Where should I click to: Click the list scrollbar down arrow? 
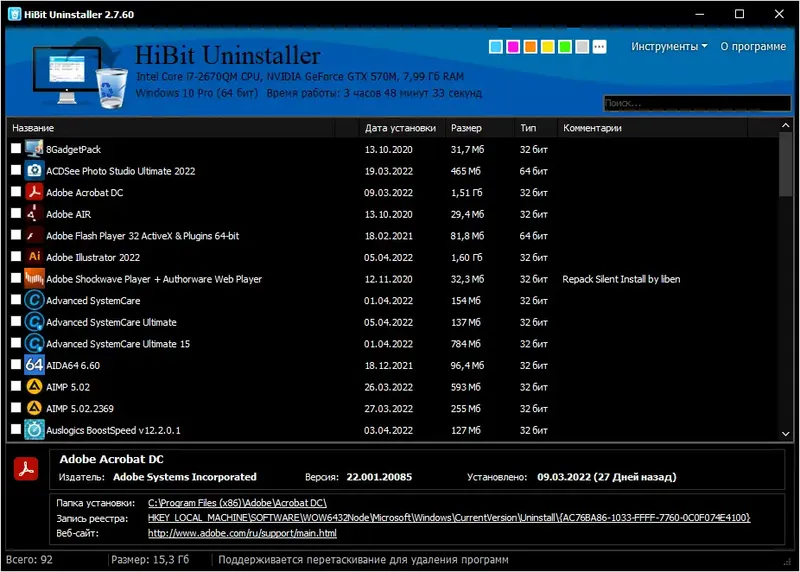pos(786,434)
